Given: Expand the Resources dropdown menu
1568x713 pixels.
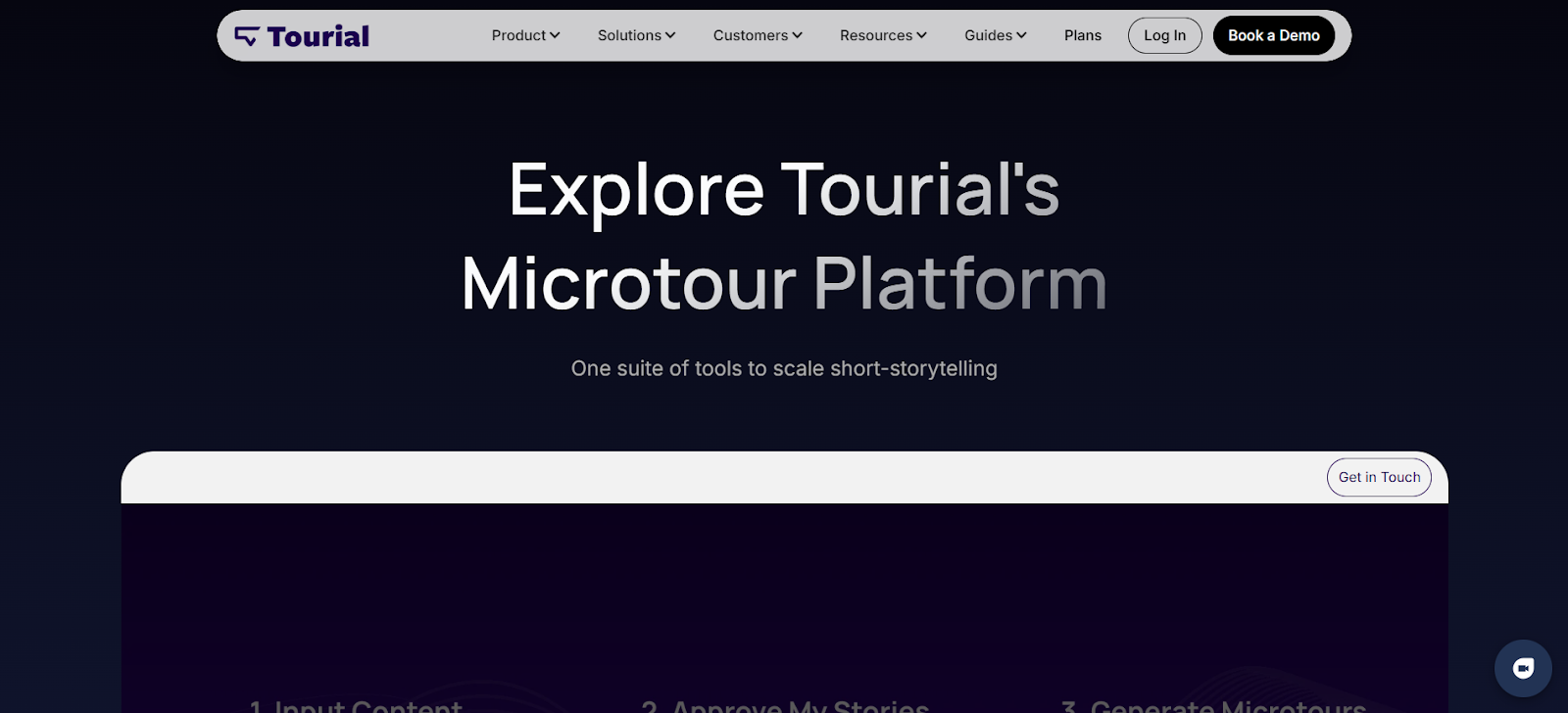Looking at the screenshot, I should 883,35.
